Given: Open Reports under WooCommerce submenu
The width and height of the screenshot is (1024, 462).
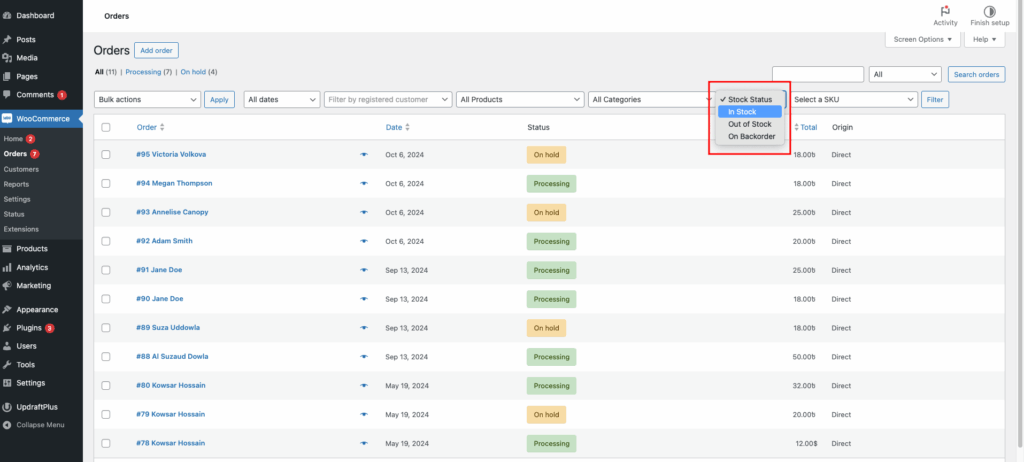Looking at the screenshot, I should (16, 184).
